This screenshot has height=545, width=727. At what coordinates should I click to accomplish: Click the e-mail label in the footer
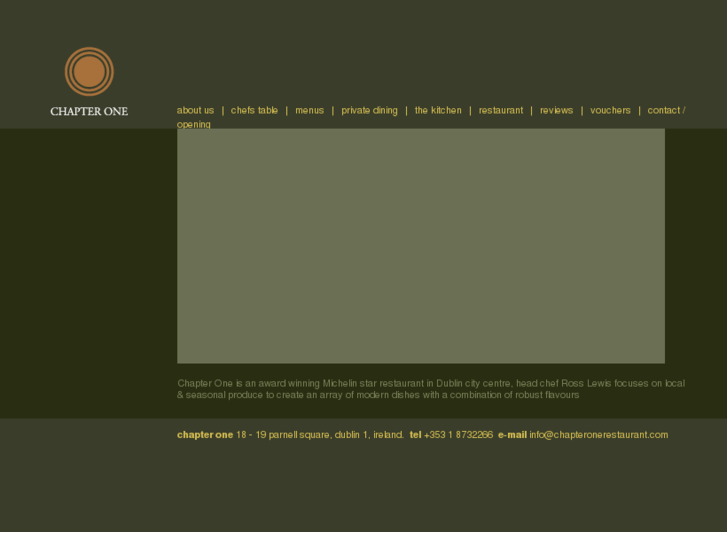pos(512,435)
